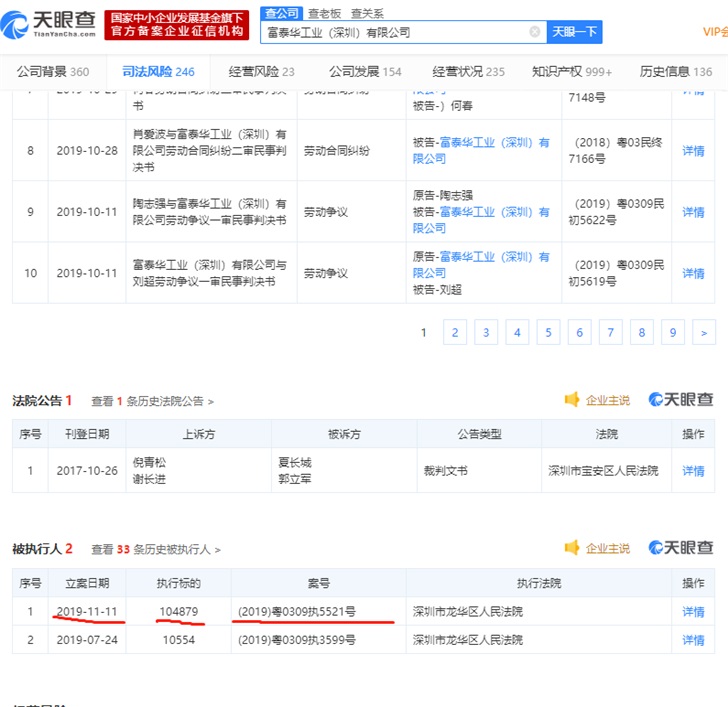Go to next page with the > arrow
This screenshot has height=707, width=728.
(704, 333)
